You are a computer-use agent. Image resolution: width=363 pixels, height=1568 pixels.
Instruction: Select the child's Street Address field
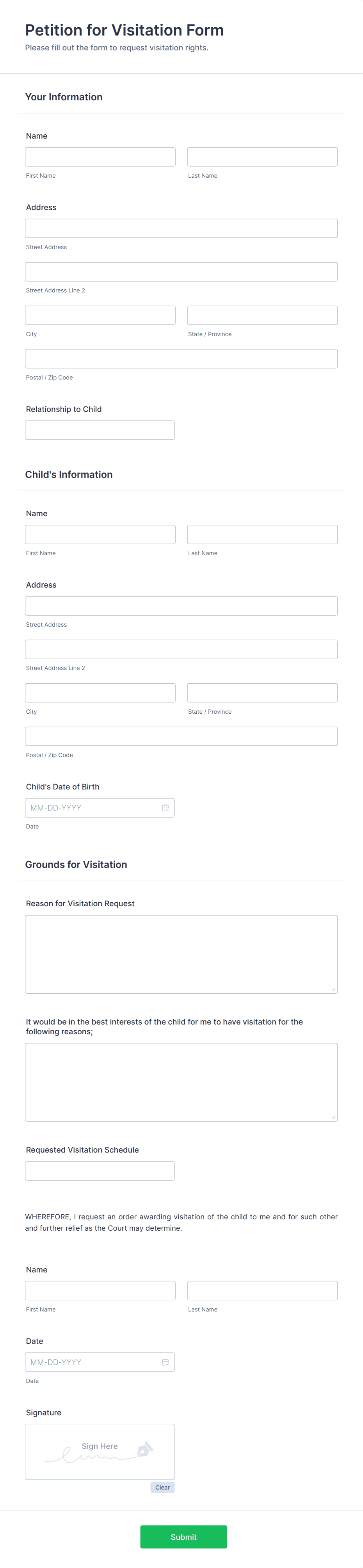(x=181, y=606)
